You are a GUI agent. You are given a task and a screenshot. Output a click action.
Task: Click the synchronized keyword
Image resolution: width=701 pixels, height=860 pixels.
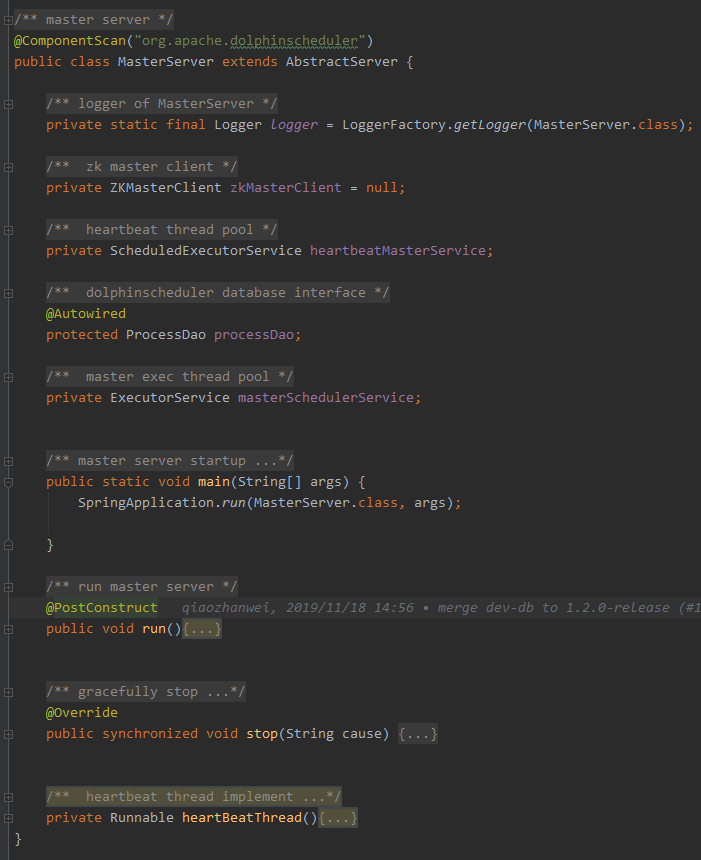(x=150, y=734)
